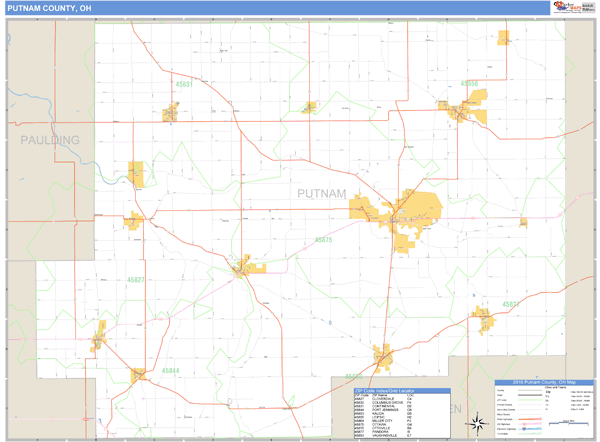Image resolution: width=600 pixels, height=442 pixels.
Task: Click the yellow Columbus Grove area at bottom
Action: click(x=383, y=354)
